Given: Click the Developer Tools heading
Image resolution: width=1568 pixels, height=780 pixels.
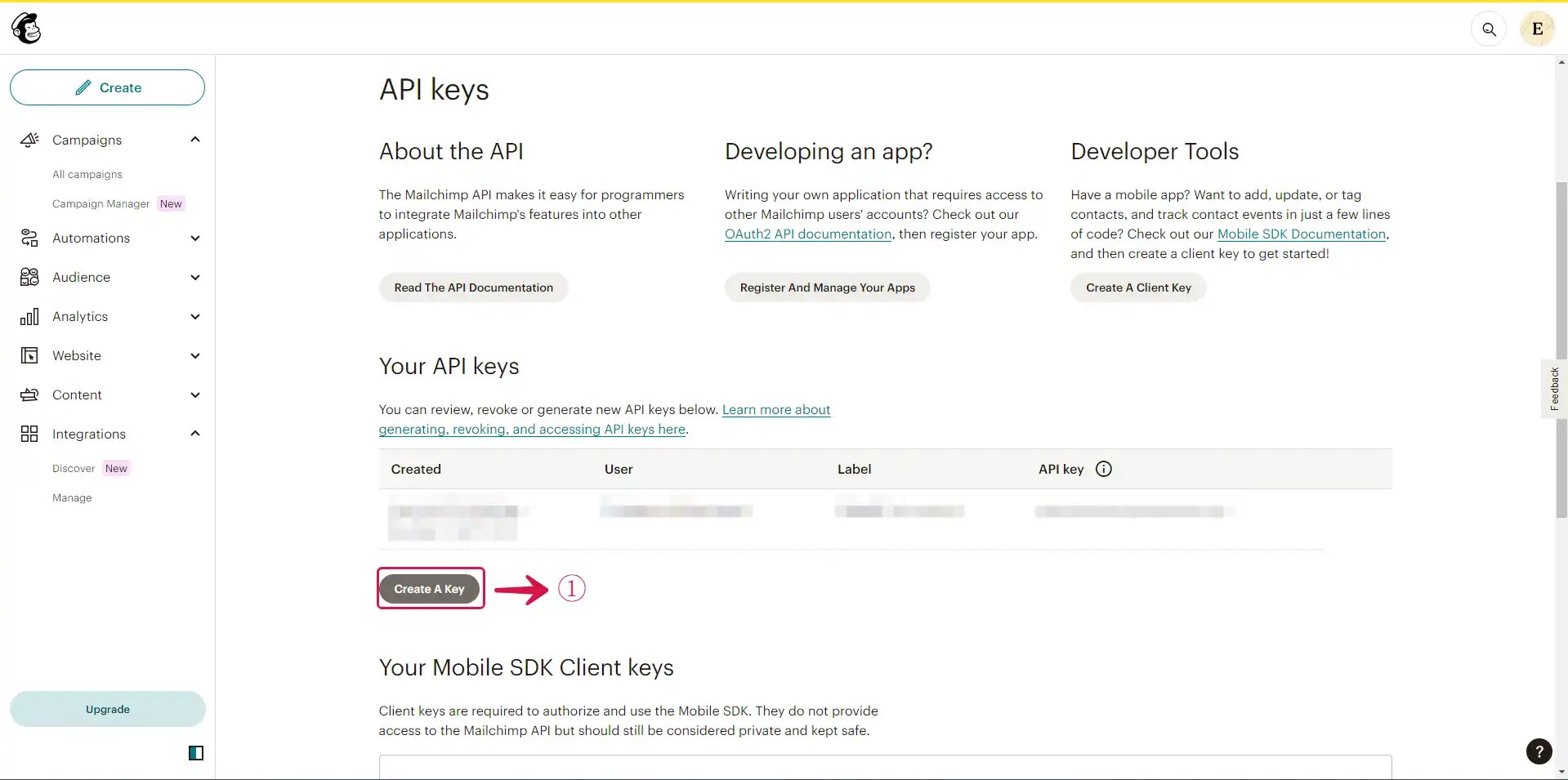Looking at the screenshot, I should (1155, 151).
